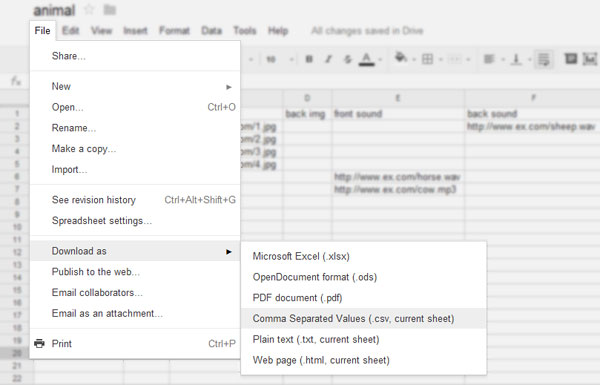The height and width of the screenshot is (385, 600).
Task: Select cell containing back img header
Action: (x=307, y=114)
